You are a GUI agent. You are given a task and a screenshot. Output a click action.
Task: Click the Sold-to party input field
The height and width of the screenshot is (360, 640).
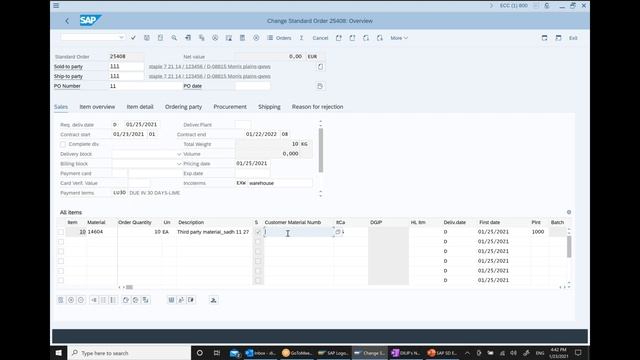126,67
